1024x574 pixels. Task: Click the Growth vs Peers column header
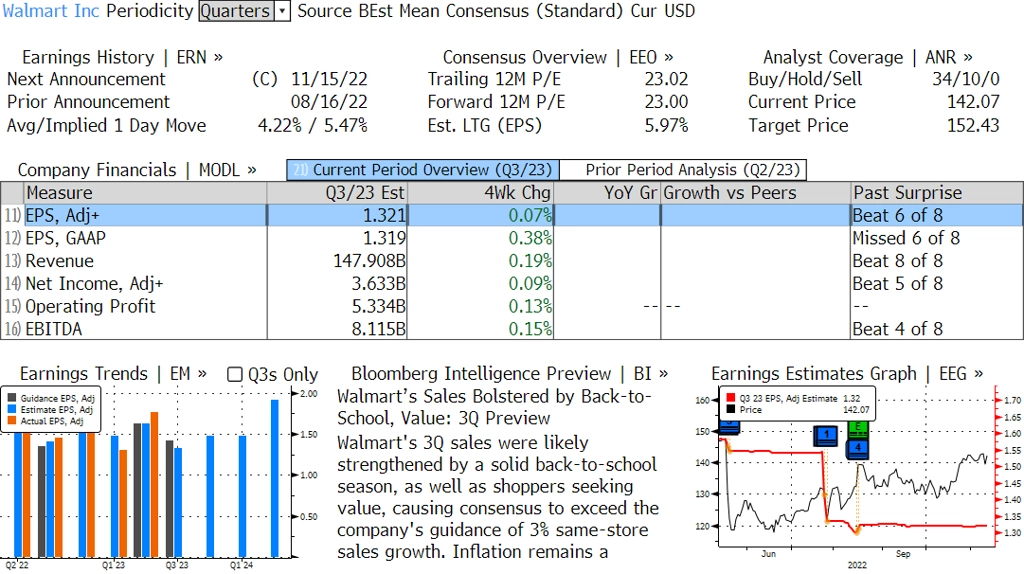756,193
